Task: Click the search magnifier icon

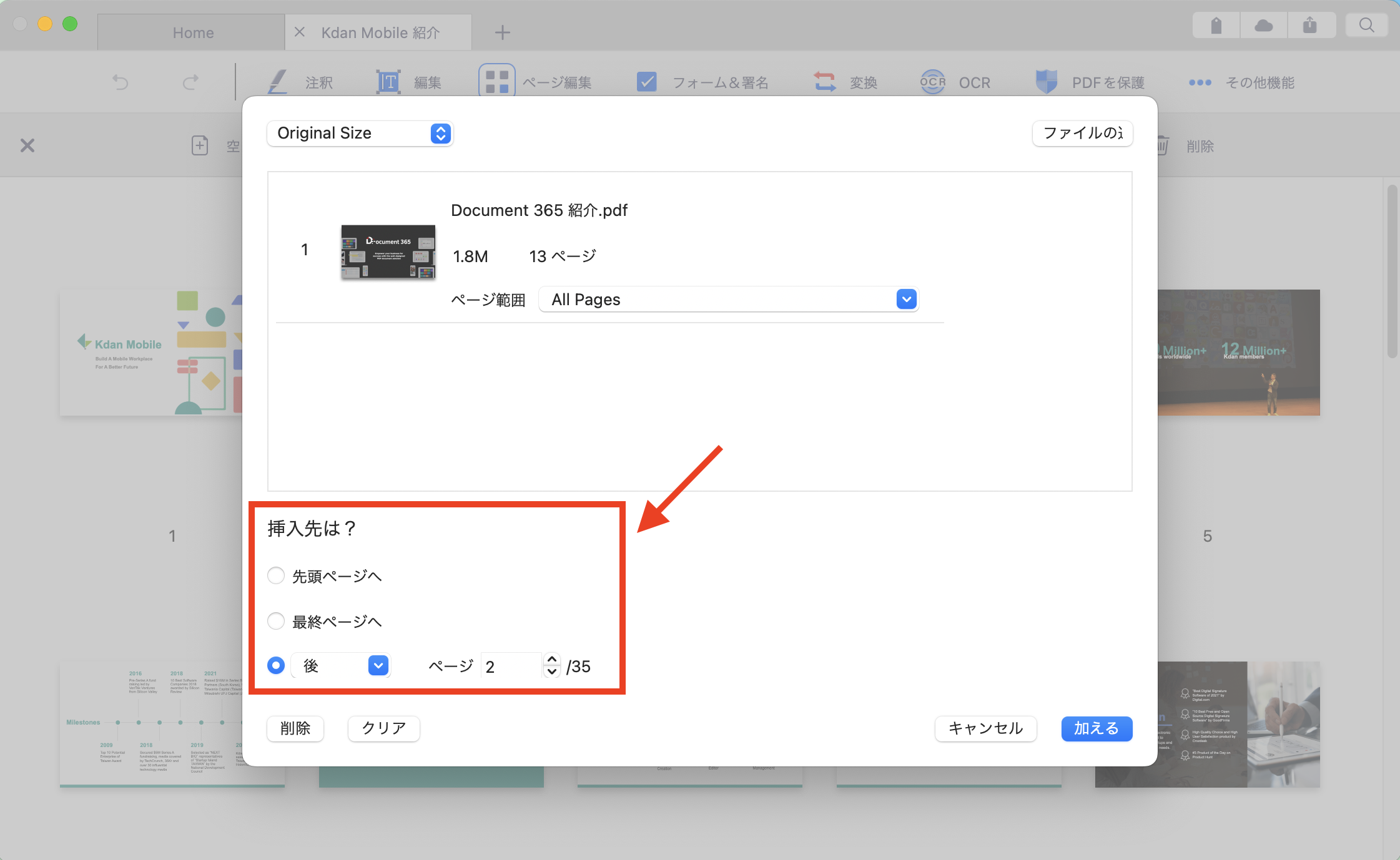Action: click(1367, 26)
